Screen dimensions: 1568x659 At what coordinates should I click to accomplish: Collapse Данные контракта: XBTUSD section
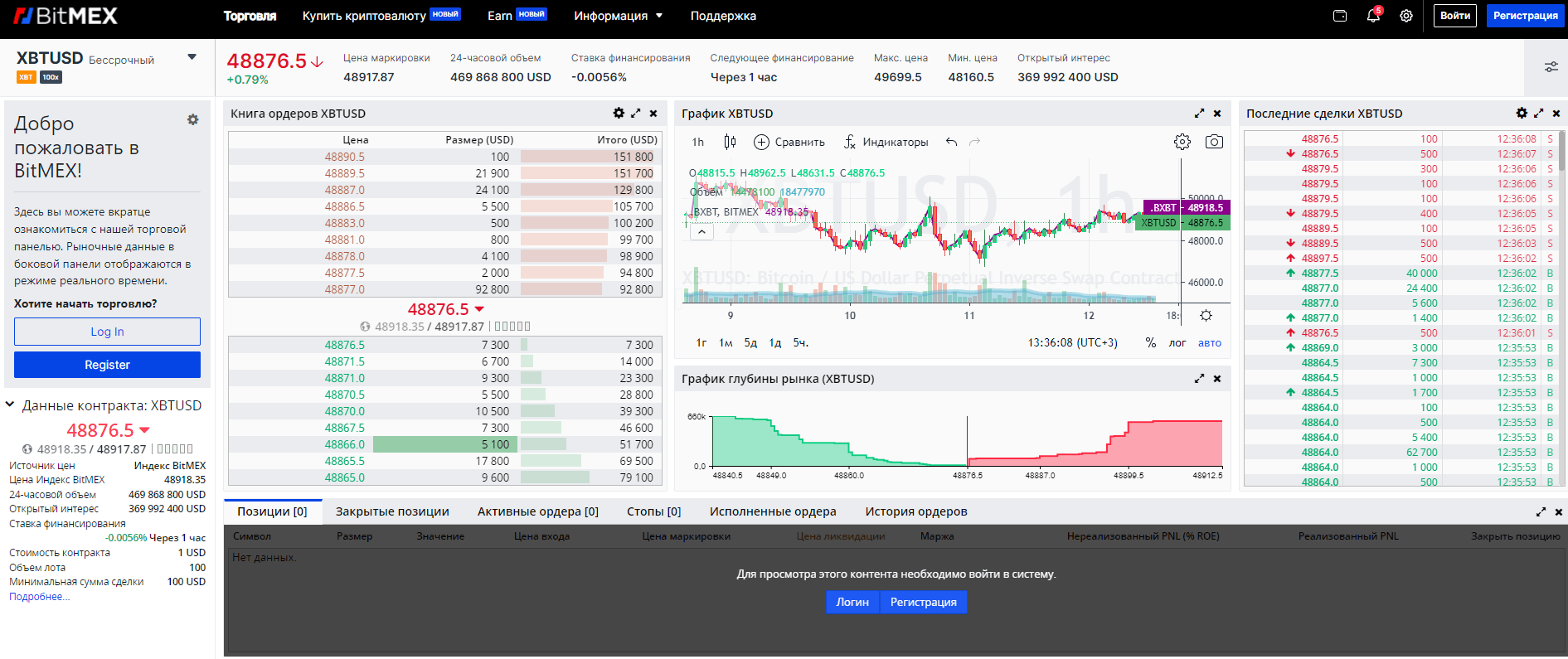coord(10,405)
